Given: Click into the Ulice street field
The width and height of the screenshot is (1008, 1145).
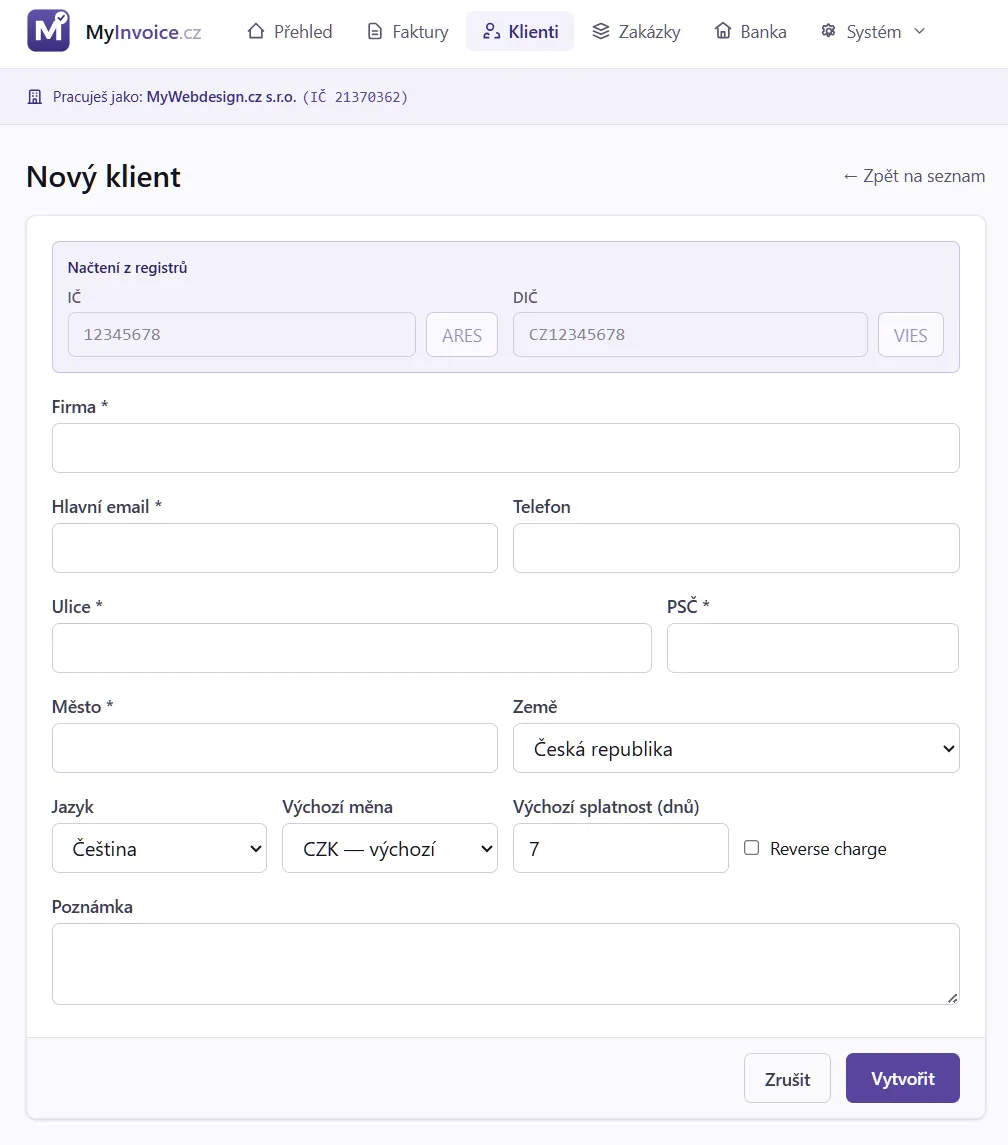Looking at the screenshot, I should pyautogui.click(x=351, y=648).
